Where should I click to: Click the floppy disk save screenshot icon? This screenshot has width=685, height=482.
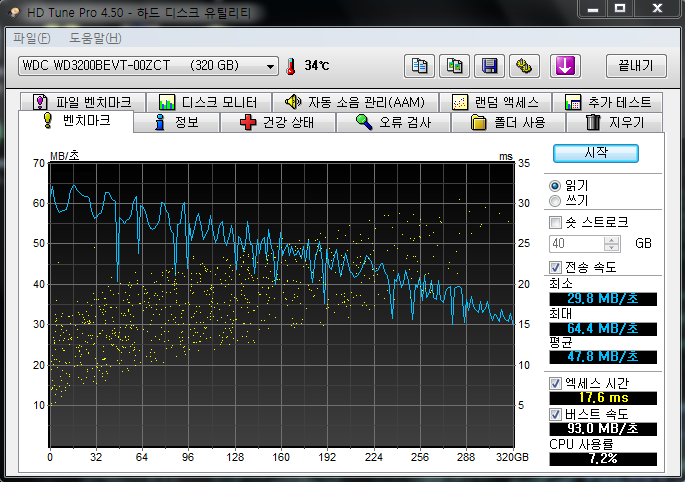(x=489, y=66)
